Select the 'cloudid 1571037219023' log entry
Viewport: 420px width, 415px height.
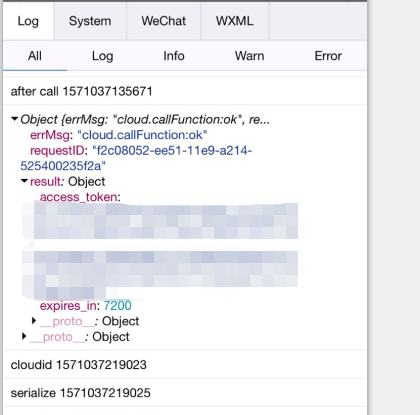coord(185,364)
